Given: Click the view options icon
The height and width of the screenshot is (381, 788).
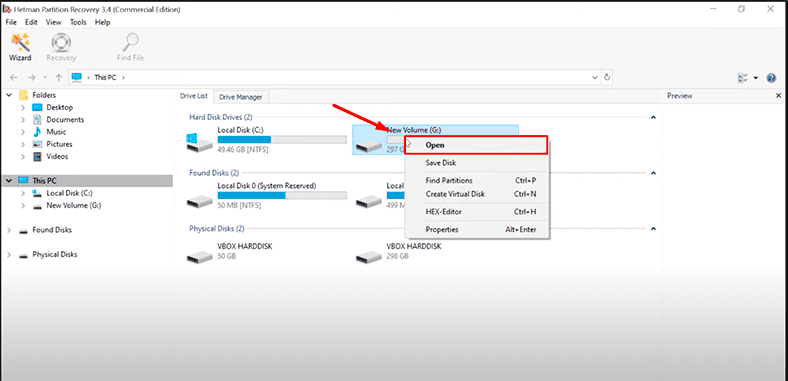Looking at the screenshot, I should click(742, 78).
